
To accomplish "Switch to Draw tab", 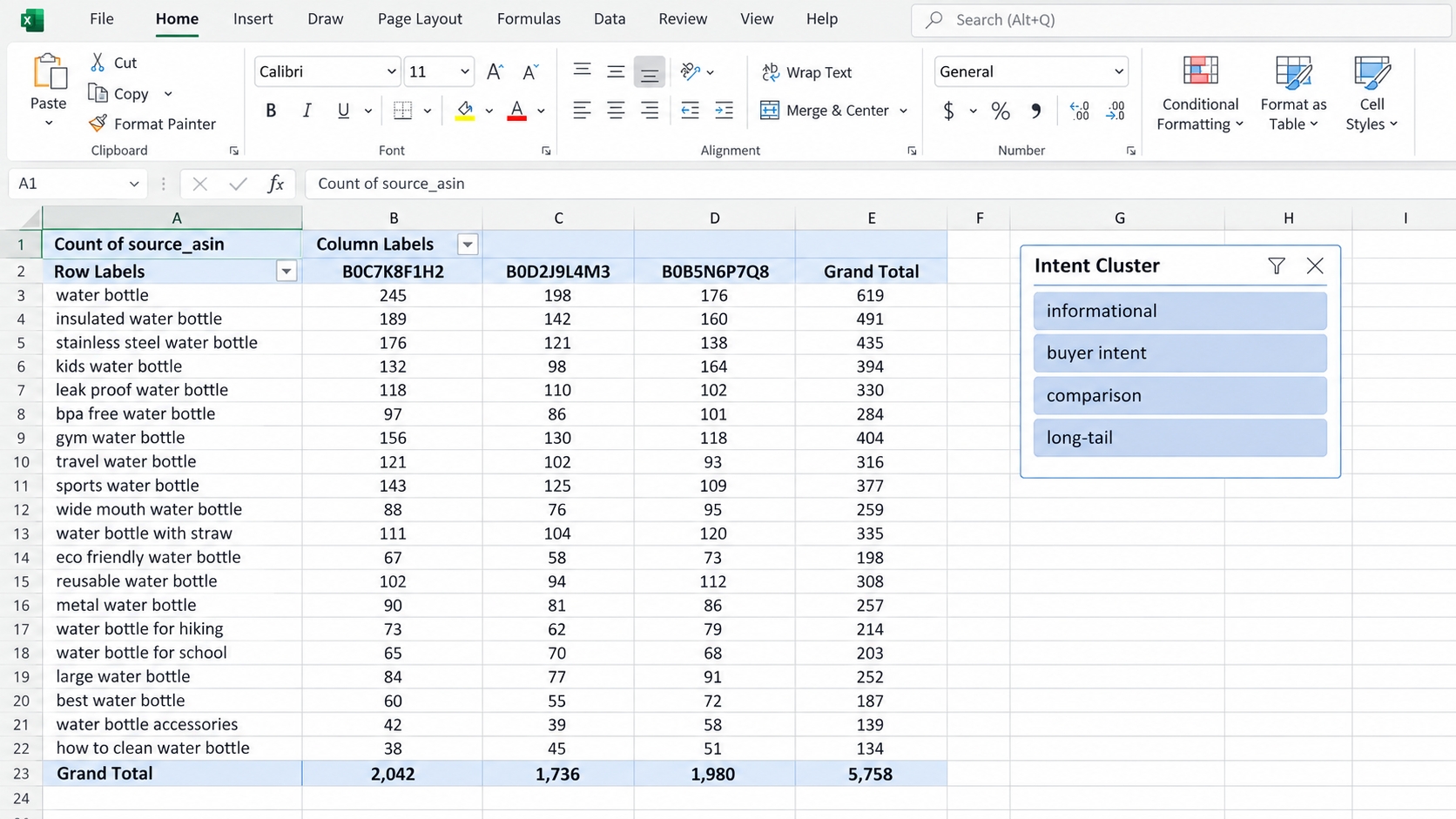I will click(325, 18).
